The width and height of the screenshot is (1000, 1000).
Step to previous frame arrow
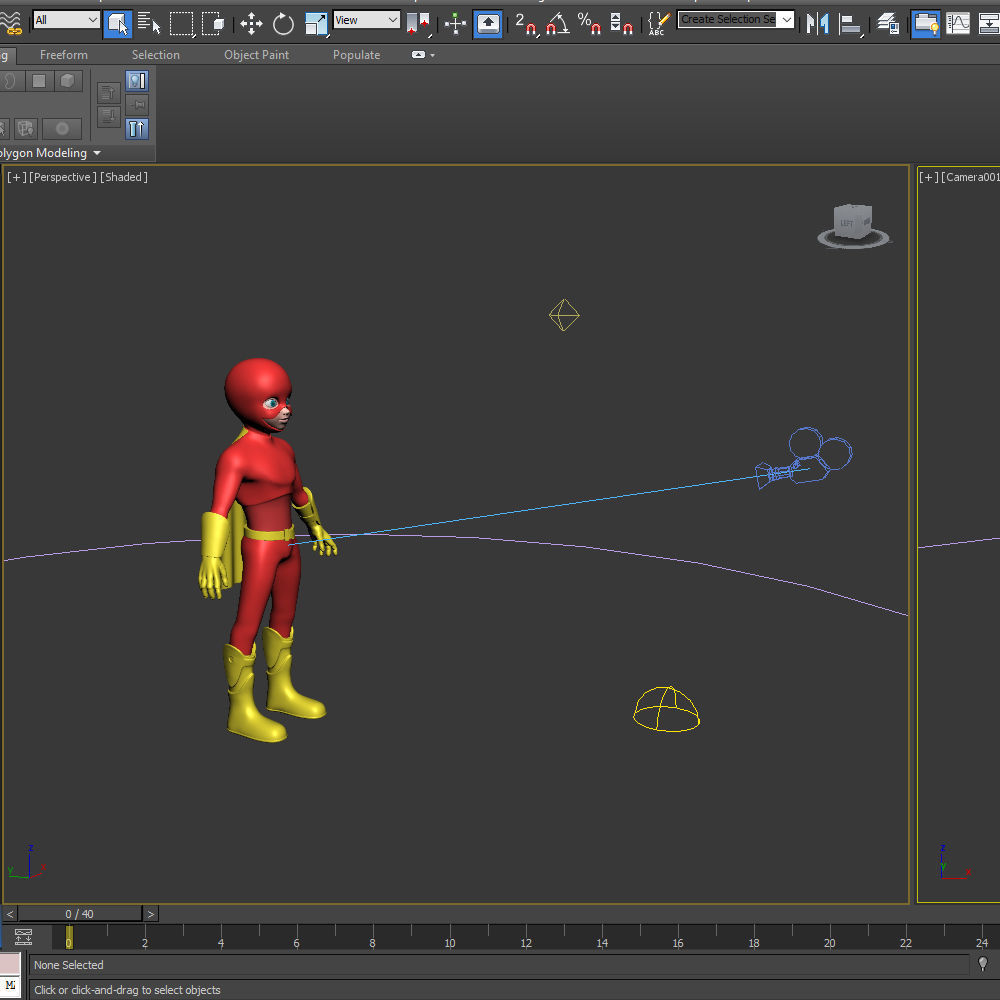[10, 914]
